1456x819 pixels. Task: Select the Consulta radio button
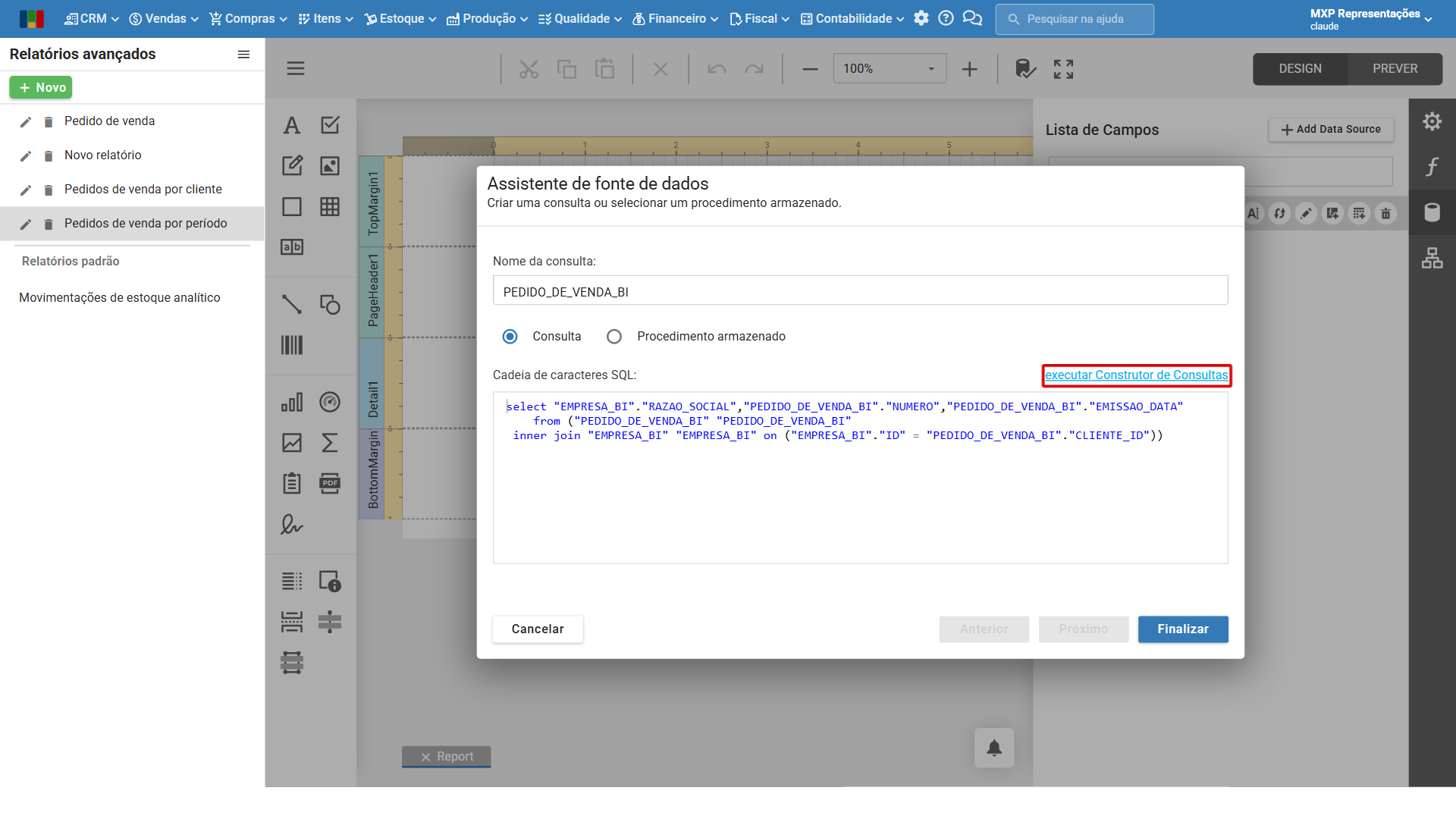click(510, 337)
